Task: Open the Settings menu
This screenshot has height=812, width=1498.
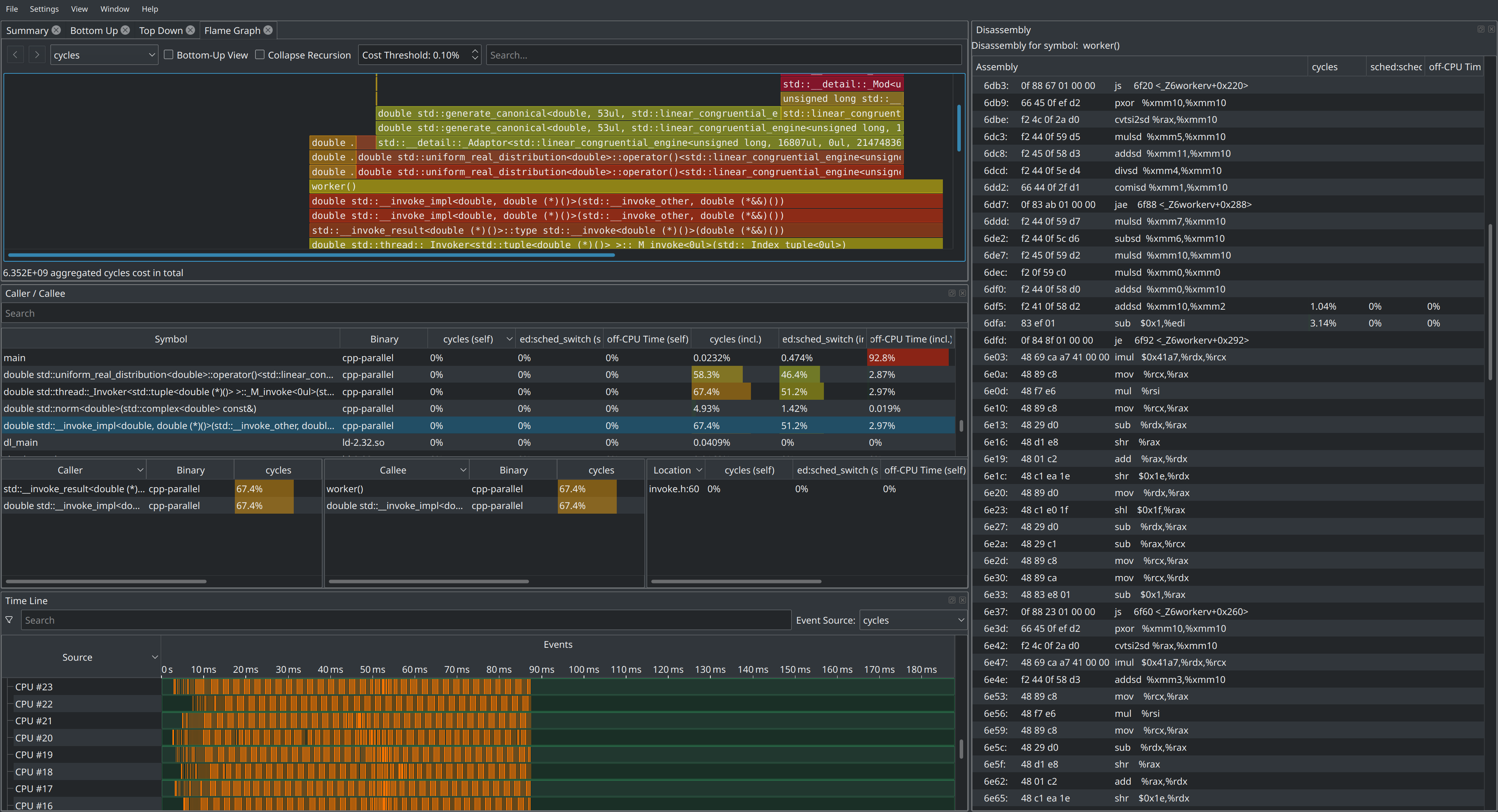Action: [x=44, y=9]
